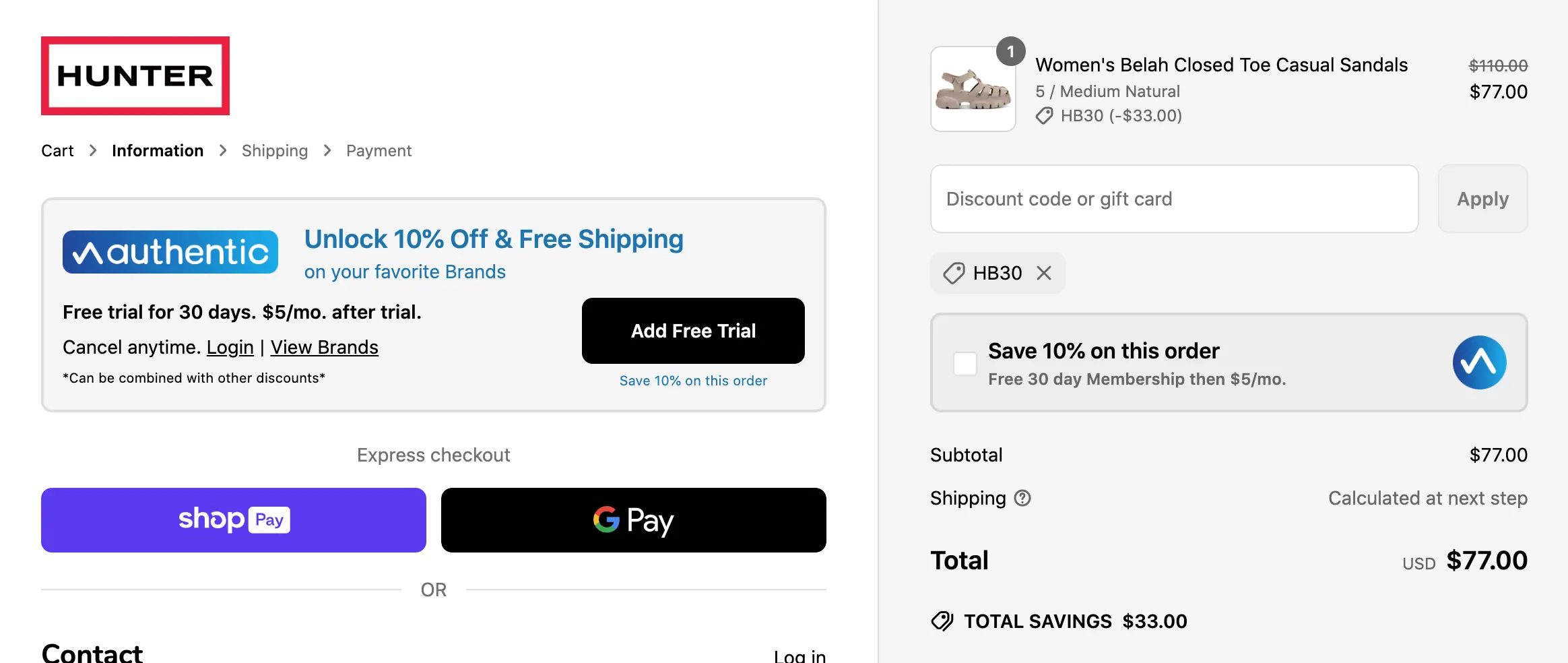Image resolution: width=1568 pixels, height=663 pixels.
Task: Click the Hunter brand logo
Action: [x=135, y=76]
